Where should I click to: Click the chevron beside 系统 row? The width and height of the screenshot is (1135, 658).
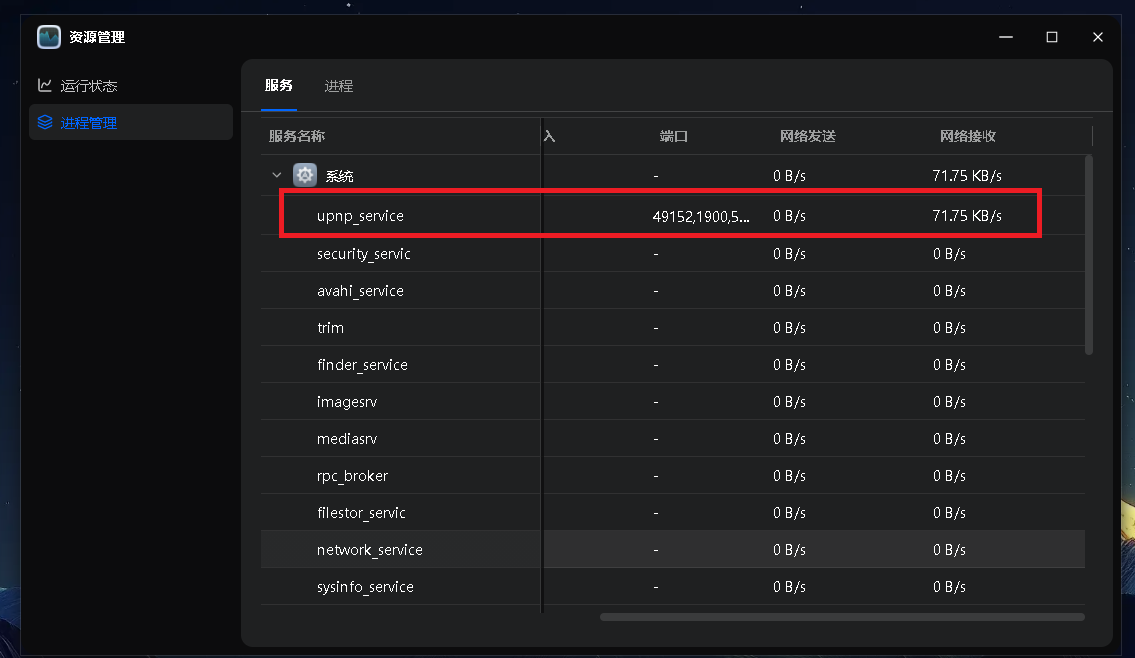click(277, 174)
